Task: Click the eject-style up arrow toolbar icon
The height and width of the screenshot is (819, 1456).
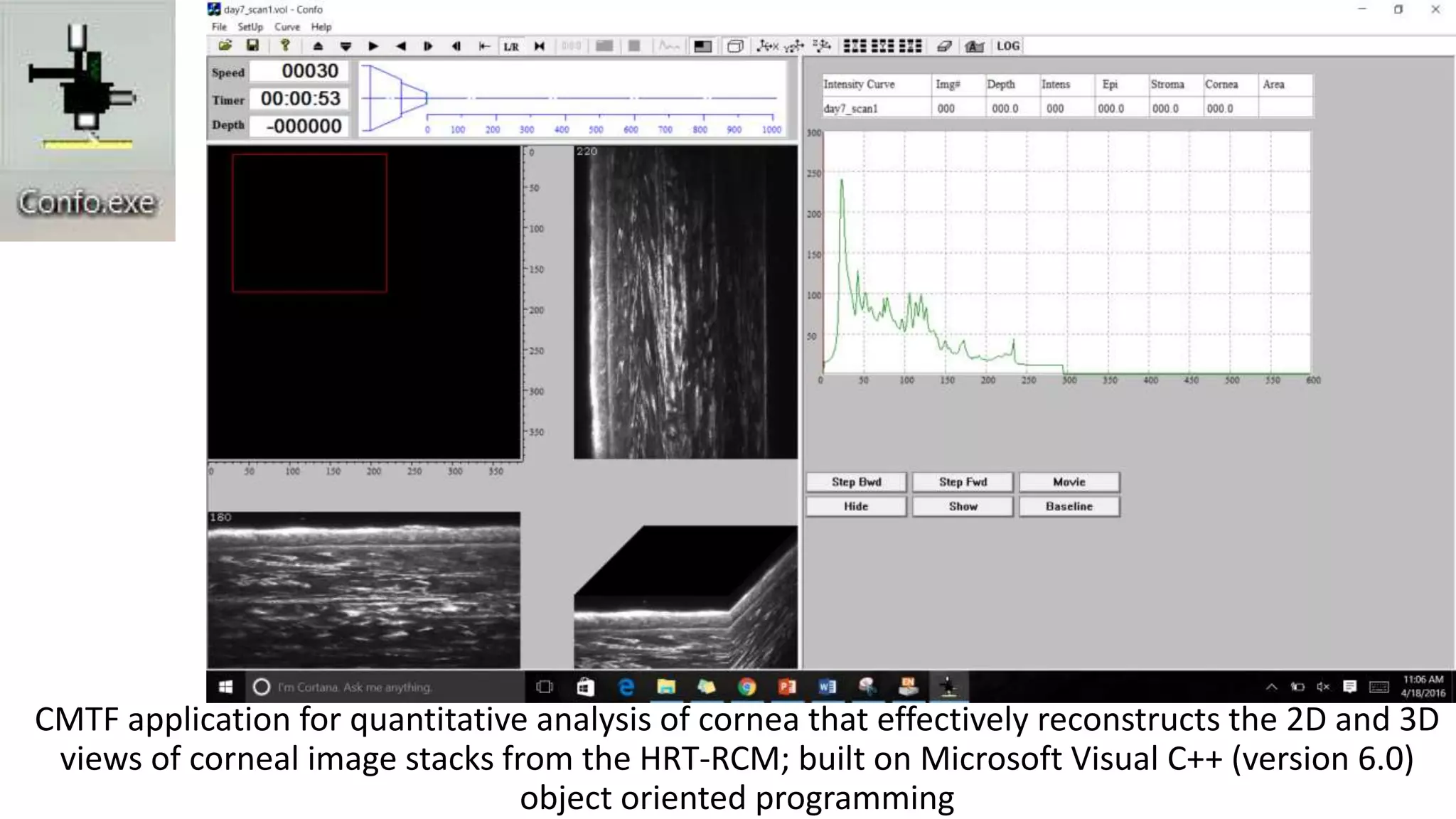Action: [318, 46]
